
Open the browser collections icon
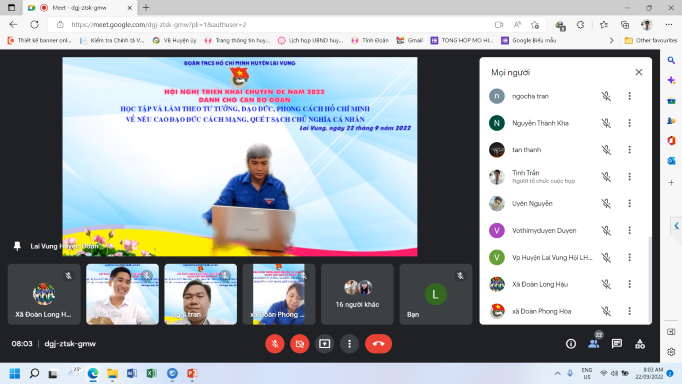[625, 25]
